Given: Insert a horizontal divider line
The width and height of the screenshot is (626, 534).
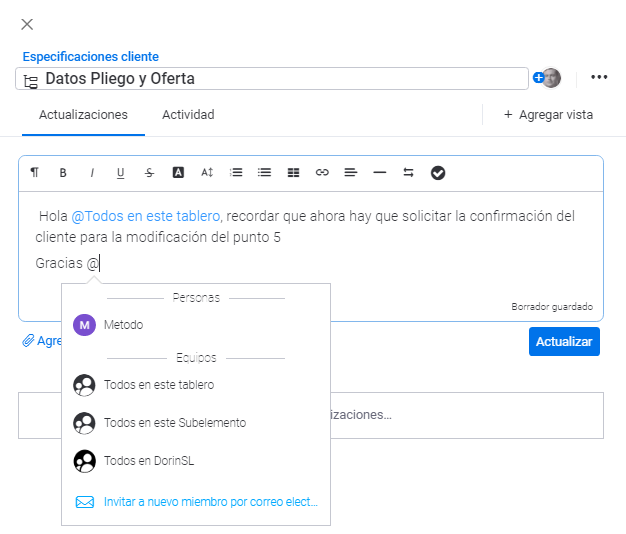Looking at the screenshot, I should coord(379,173).
